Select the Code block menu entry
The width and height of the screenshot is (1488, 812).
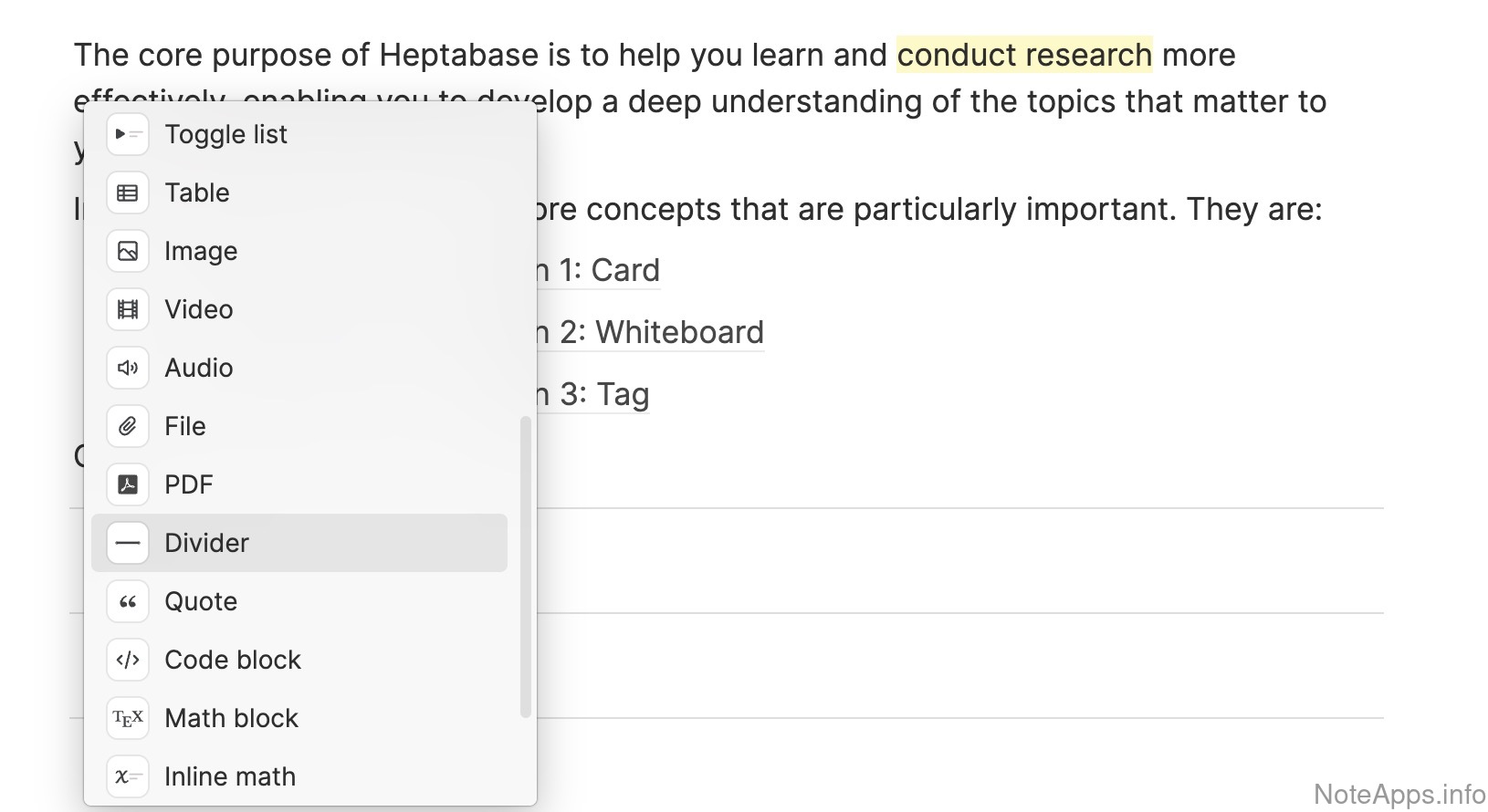coord(233,661)
